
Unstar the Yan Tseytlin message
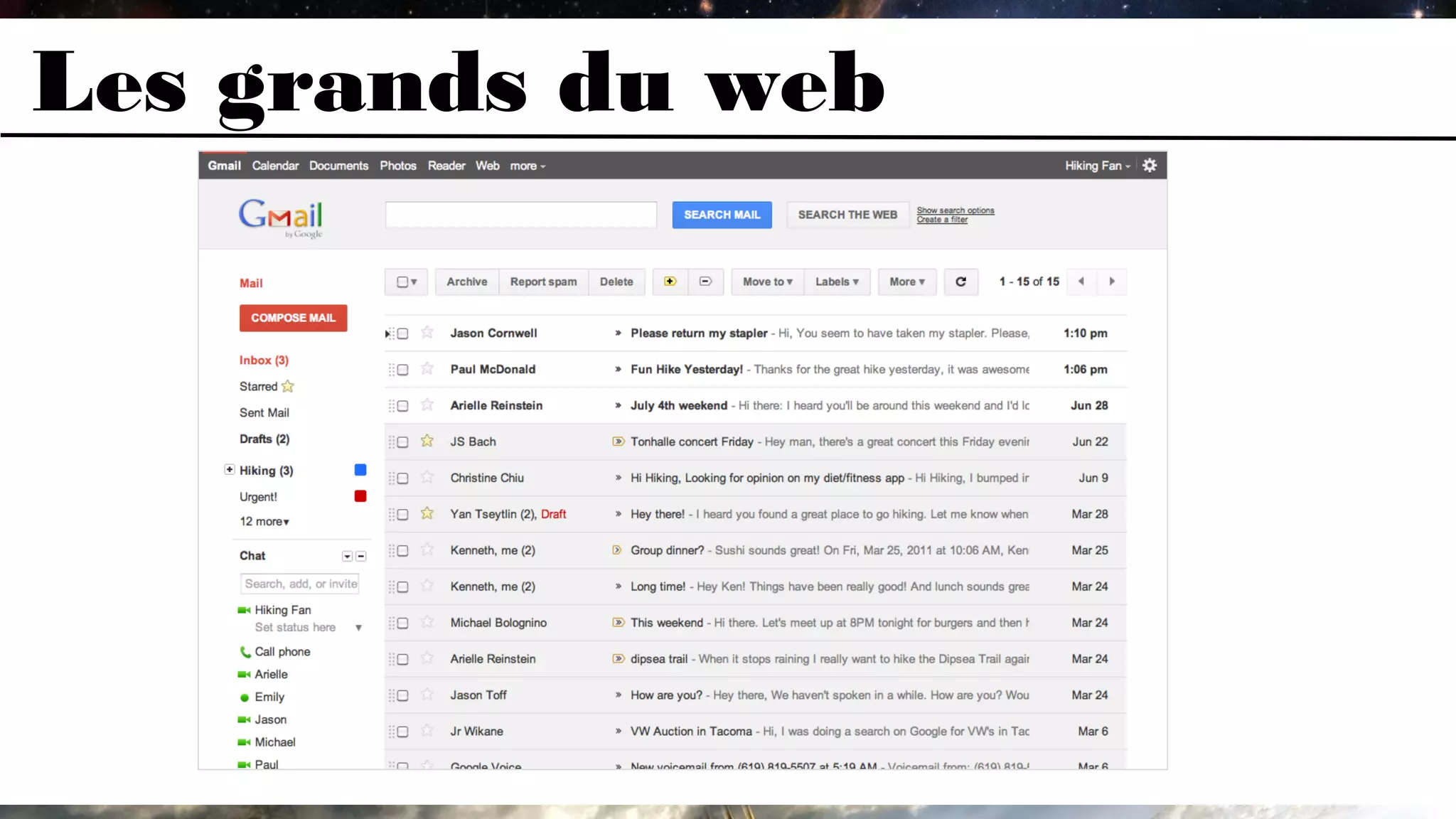coord(427,513)
